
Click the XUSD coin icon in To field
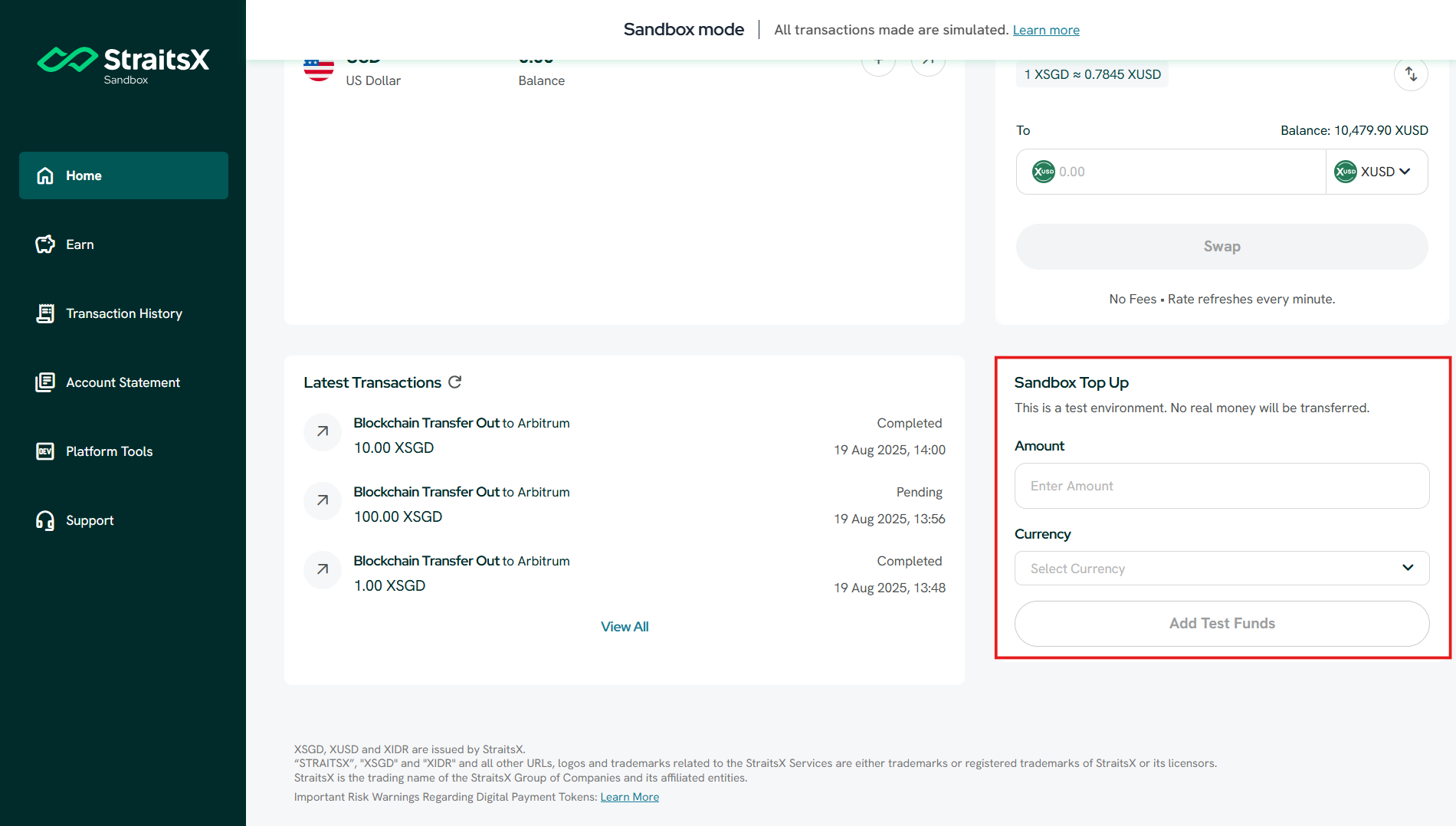(1044, 172)
